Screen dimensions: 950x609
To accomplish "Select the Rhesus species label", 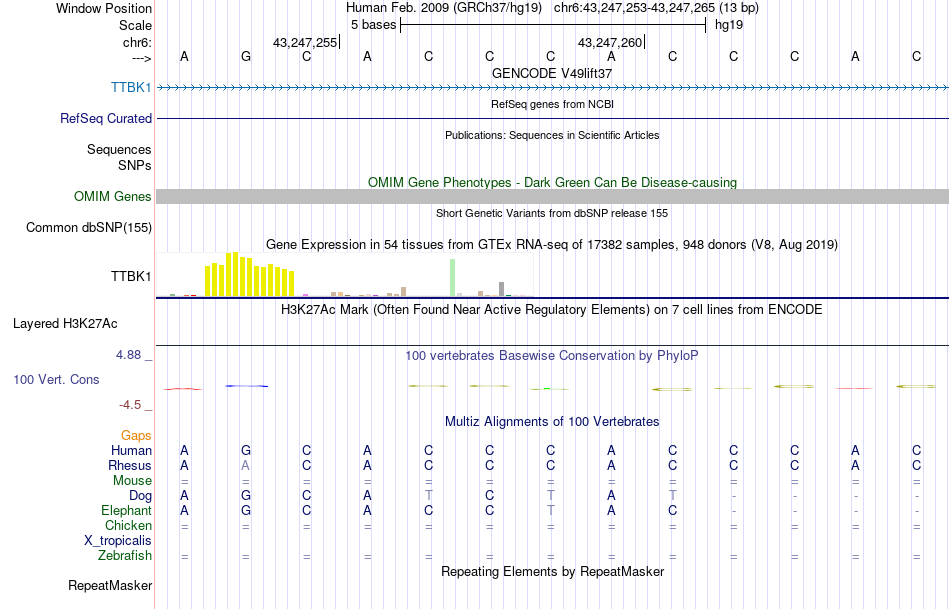I will coord(130,465).
